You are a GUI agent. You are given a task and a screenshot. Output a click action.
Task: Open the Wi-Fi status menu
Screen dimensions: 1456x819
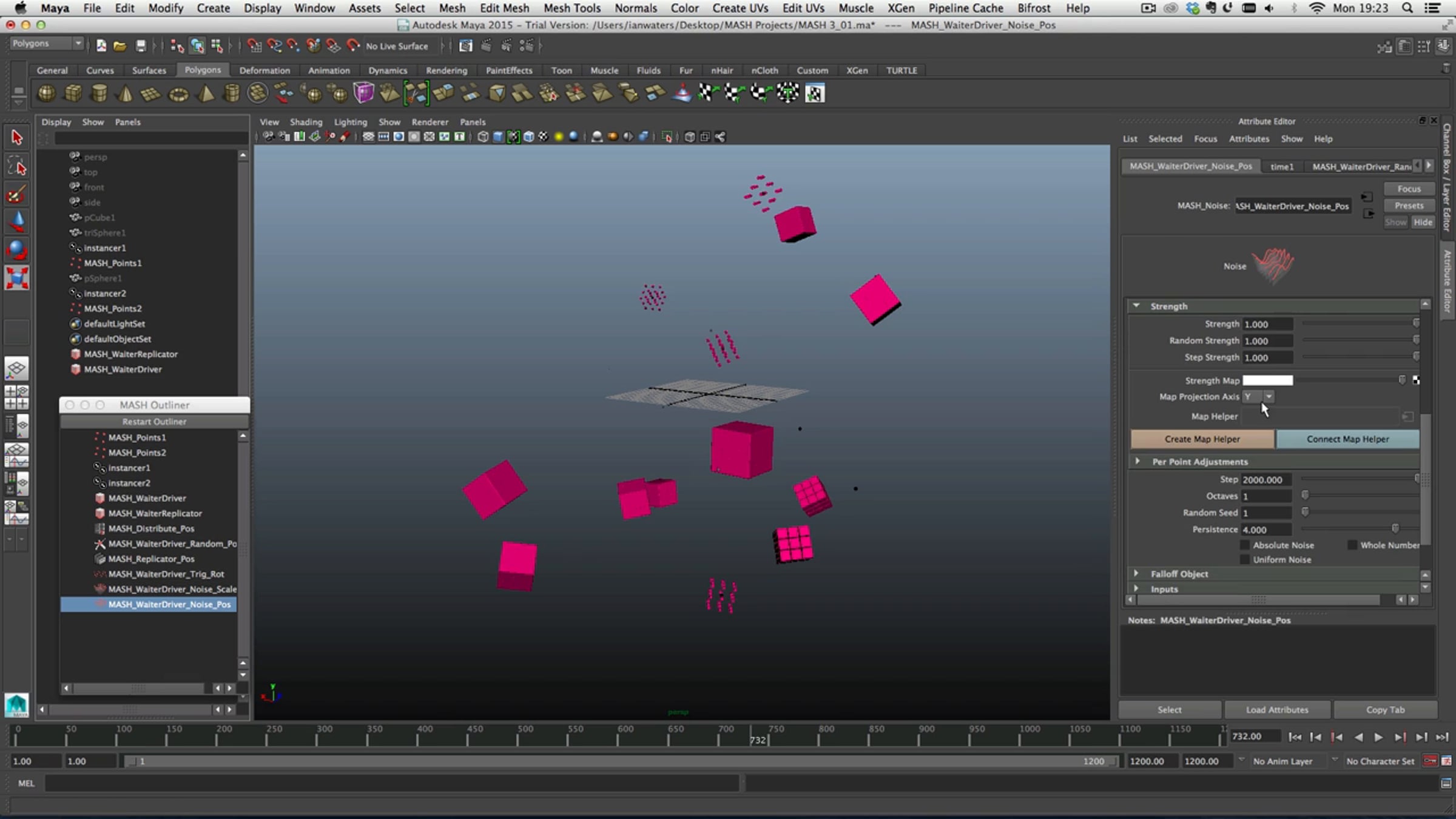click(1317, 8)
